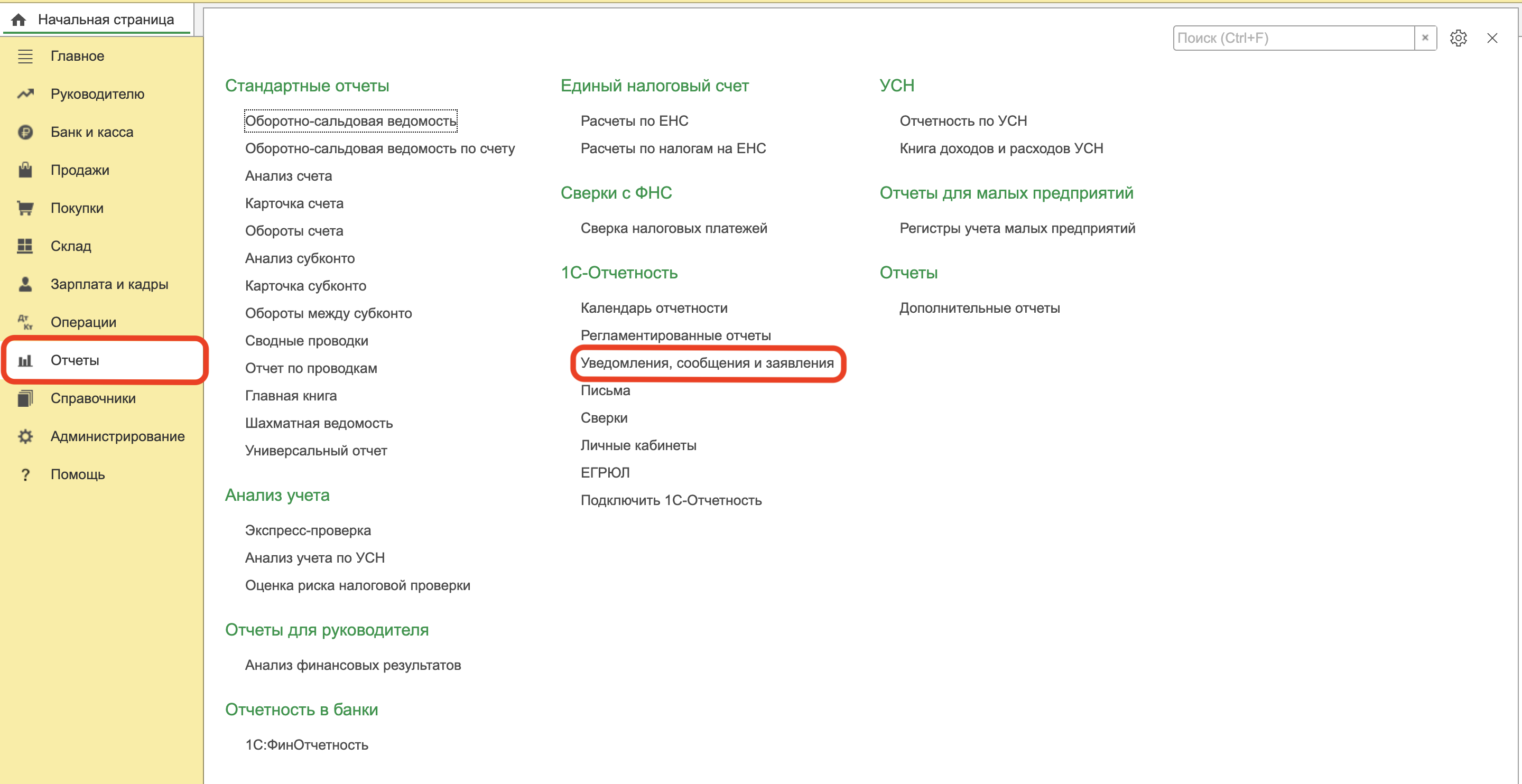The height and width of the screenshot is (784, 1522).
Task: Click the Банк и касса ruble coin icon
Action: pyautogui.click(x=25, y=133)
